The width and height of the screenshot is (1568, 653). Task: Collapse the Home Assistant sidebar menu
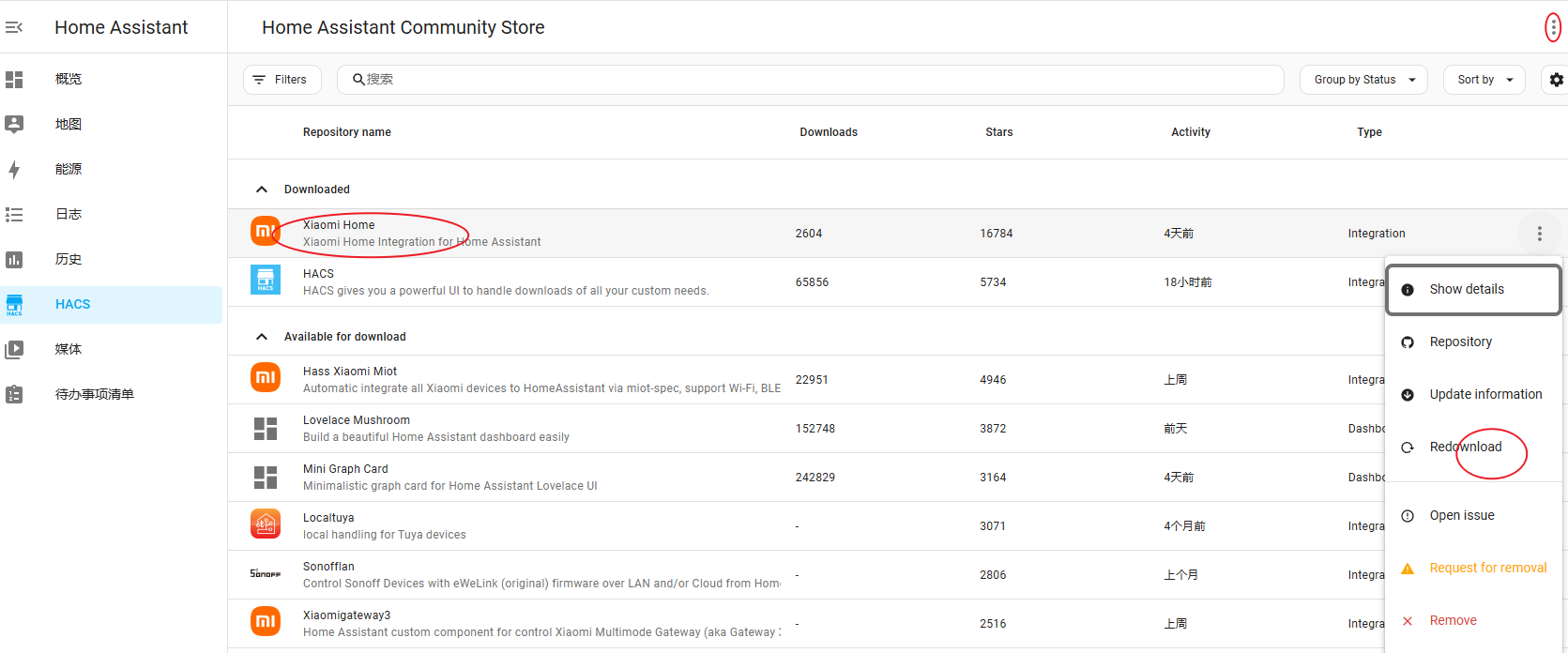pyautogui.click(x=14, y=27)
